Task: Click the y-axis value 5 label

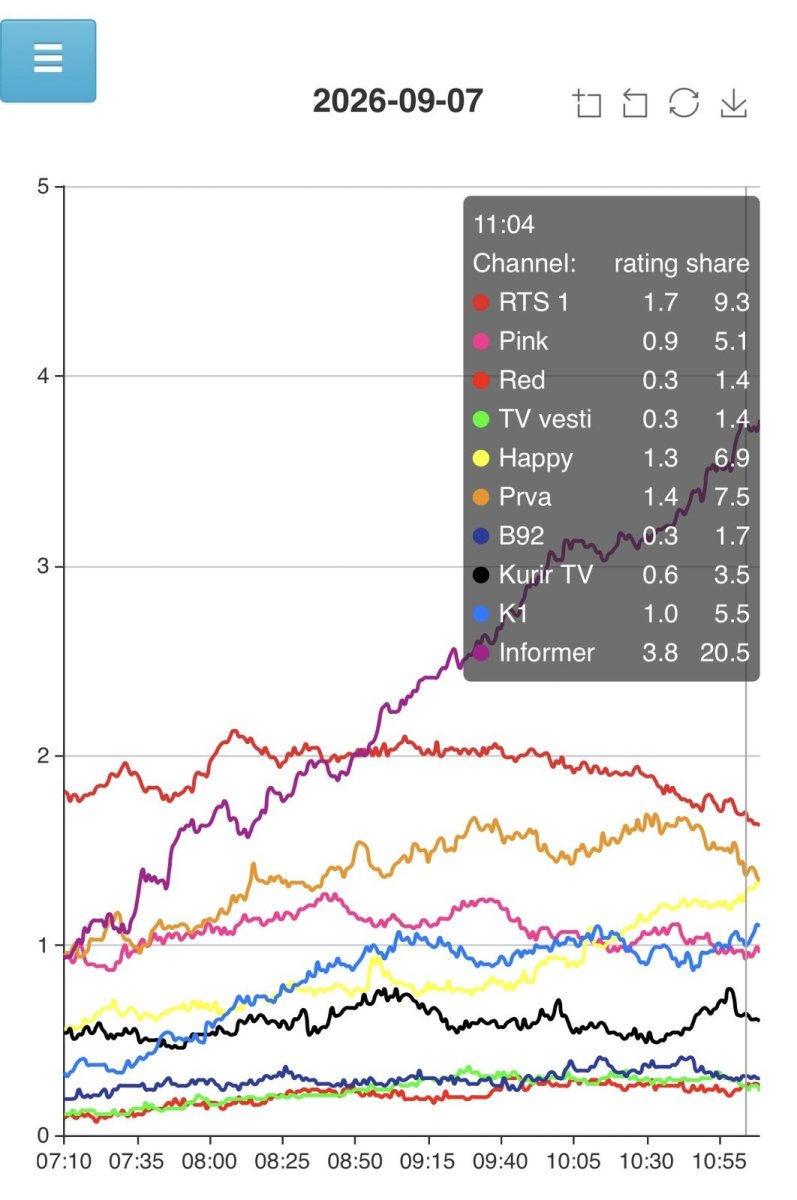Action: click(x=44, y=187)
